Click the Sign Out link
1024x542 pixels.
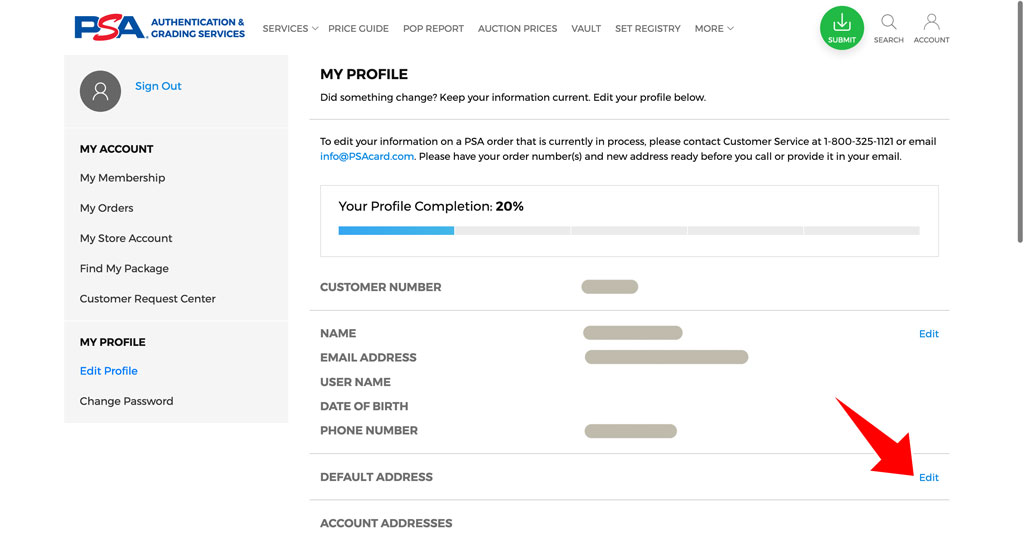pos(158,86)
